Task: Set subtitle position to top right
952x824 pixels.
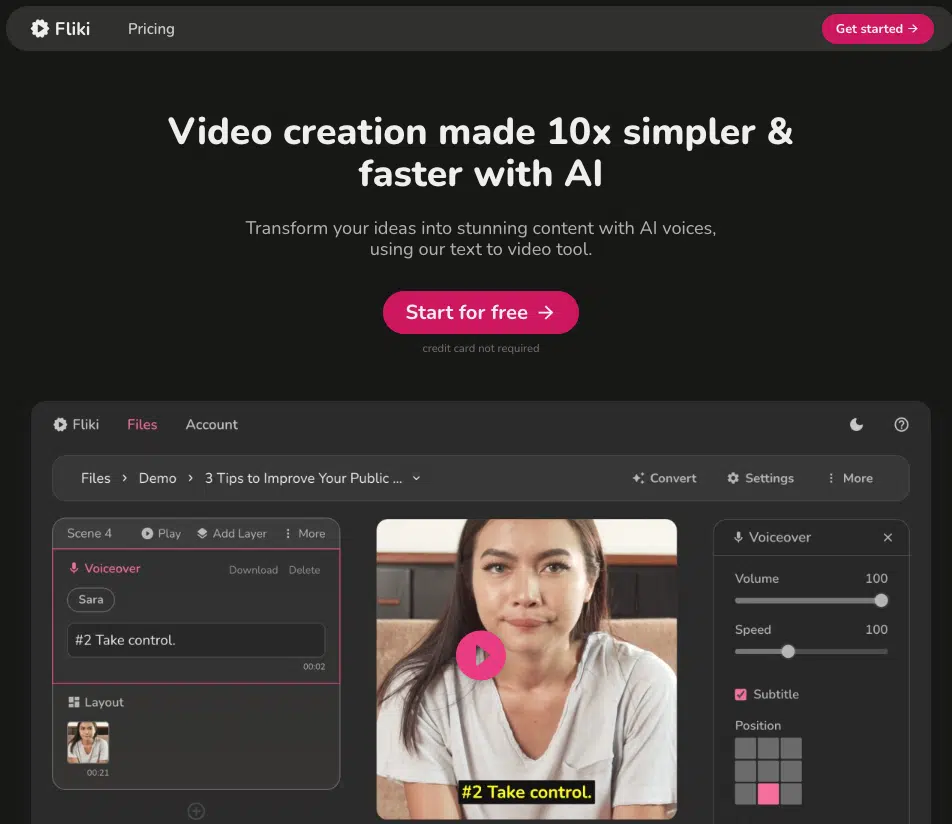Action: tap(791, 748)
